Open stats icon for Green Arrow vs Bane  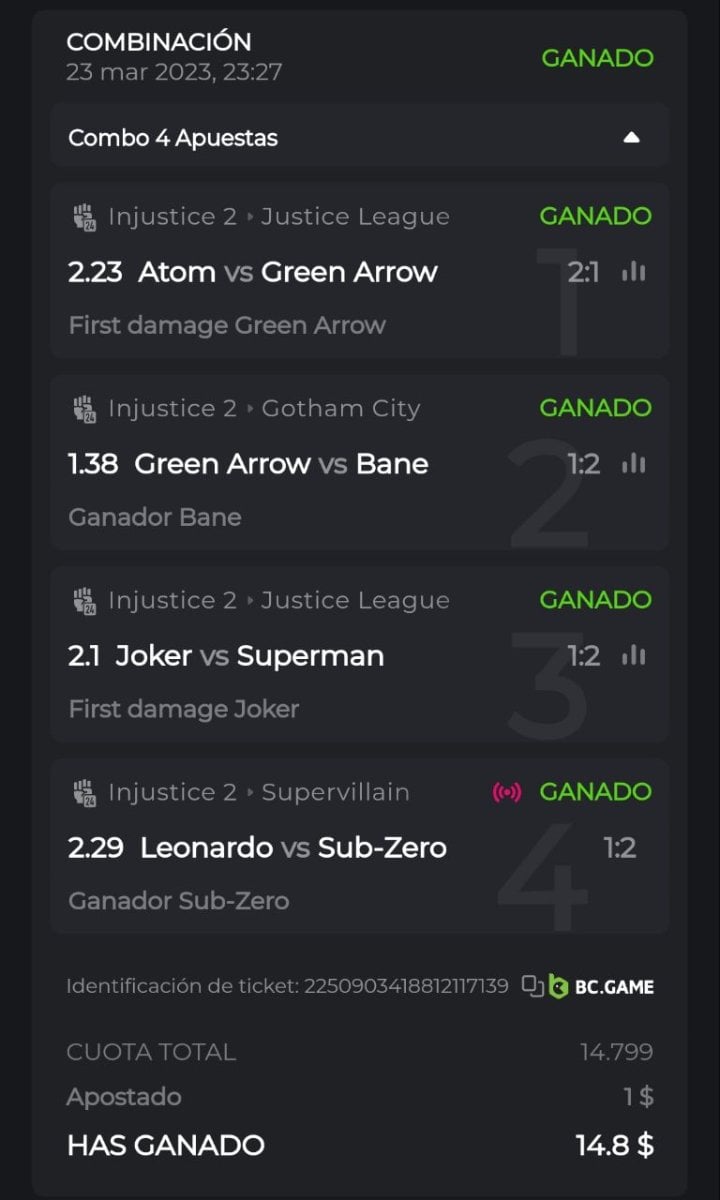click(633, 464)
